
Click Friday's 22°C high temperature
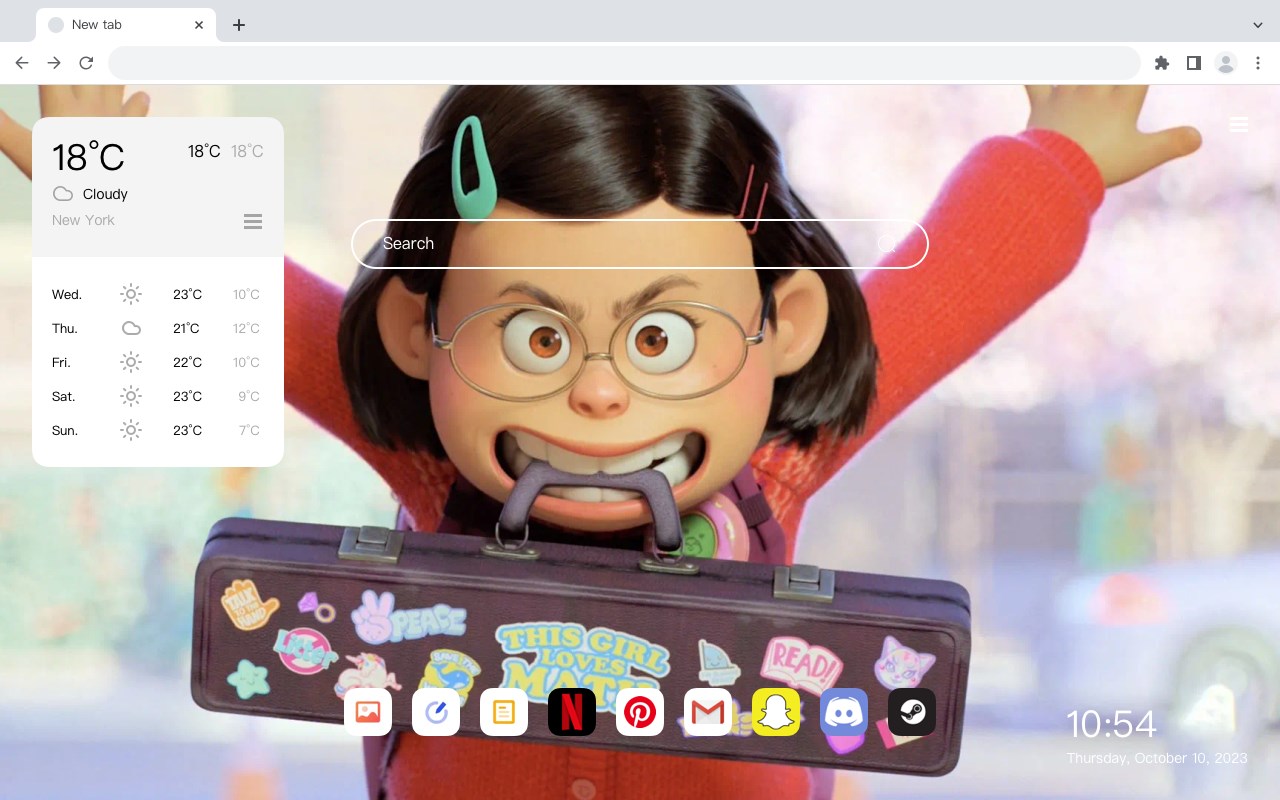click(x=187, y=362)
